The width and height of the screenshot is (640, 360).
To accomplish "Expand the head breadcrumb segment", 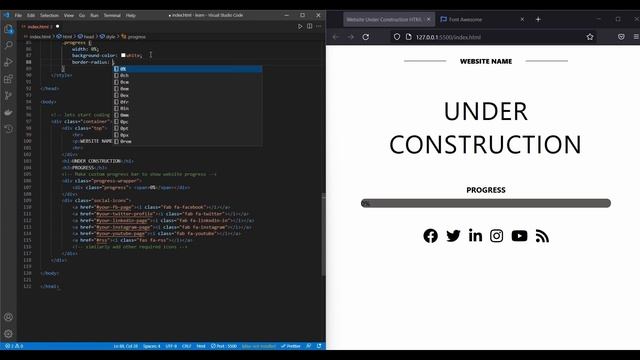I will [86, 37].
